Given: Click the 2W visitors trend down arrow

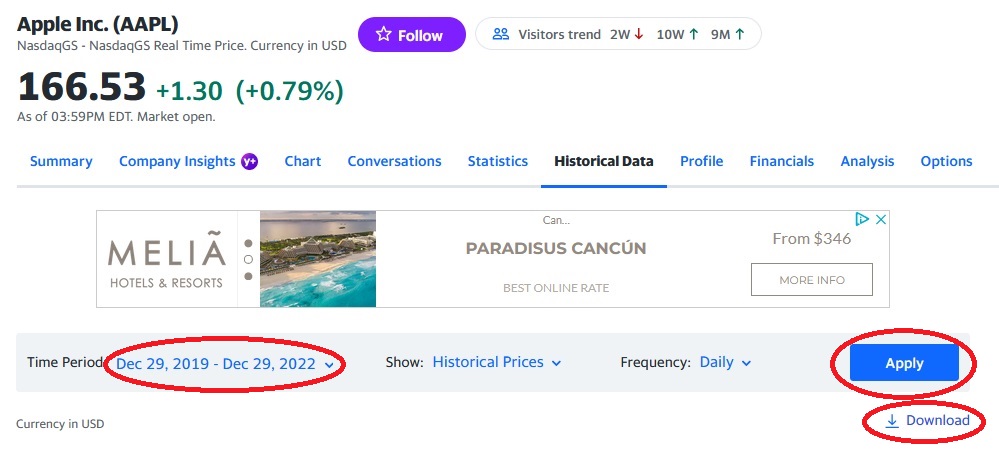Looking at the screenshot, I should [638, 34].
